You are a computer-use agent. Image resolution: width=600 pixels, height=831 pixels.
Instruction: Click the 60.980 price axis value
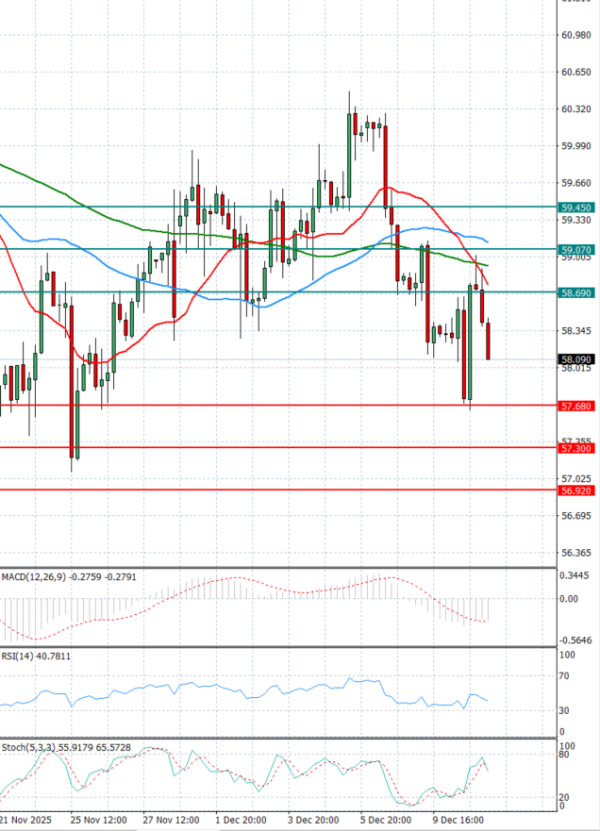click(574, 36)
